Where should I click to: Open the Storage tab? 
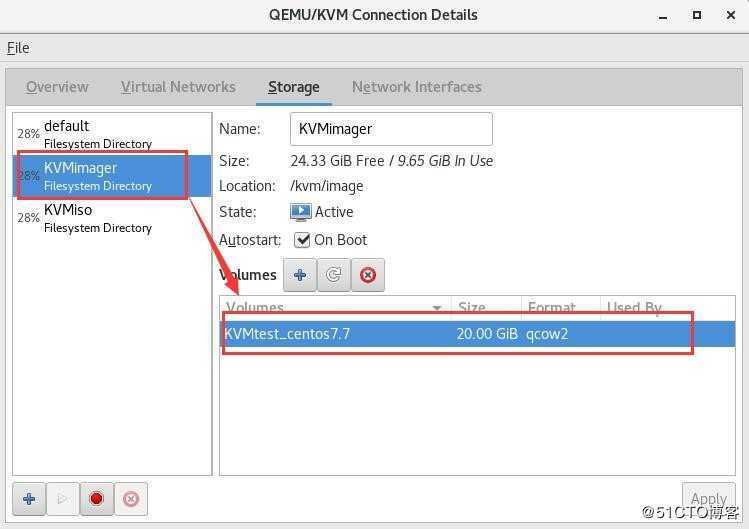[x=294, y=87]
